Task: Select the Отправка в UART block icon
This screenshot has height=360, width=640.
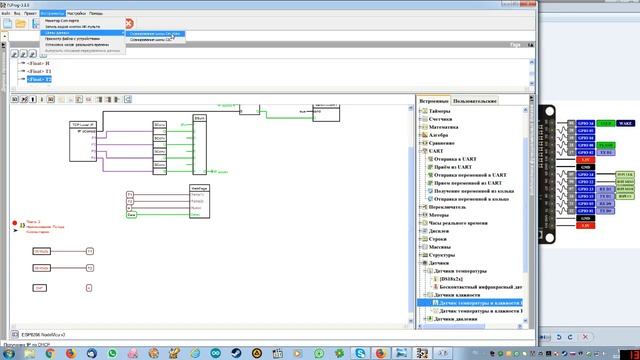Action: click(x=430, y=159)
